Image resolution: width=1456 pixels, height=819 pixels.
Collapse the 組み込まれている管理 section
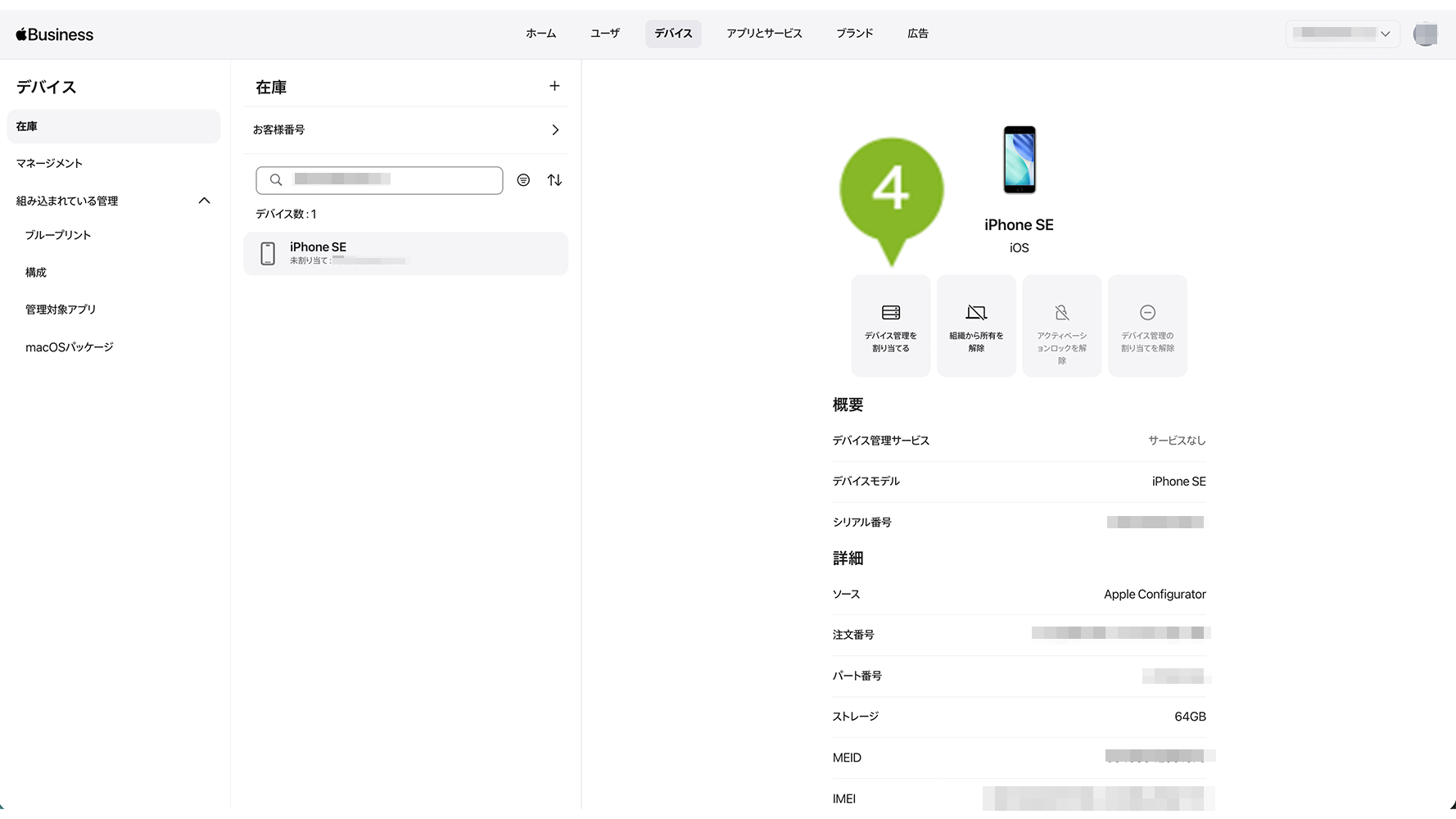204,201
